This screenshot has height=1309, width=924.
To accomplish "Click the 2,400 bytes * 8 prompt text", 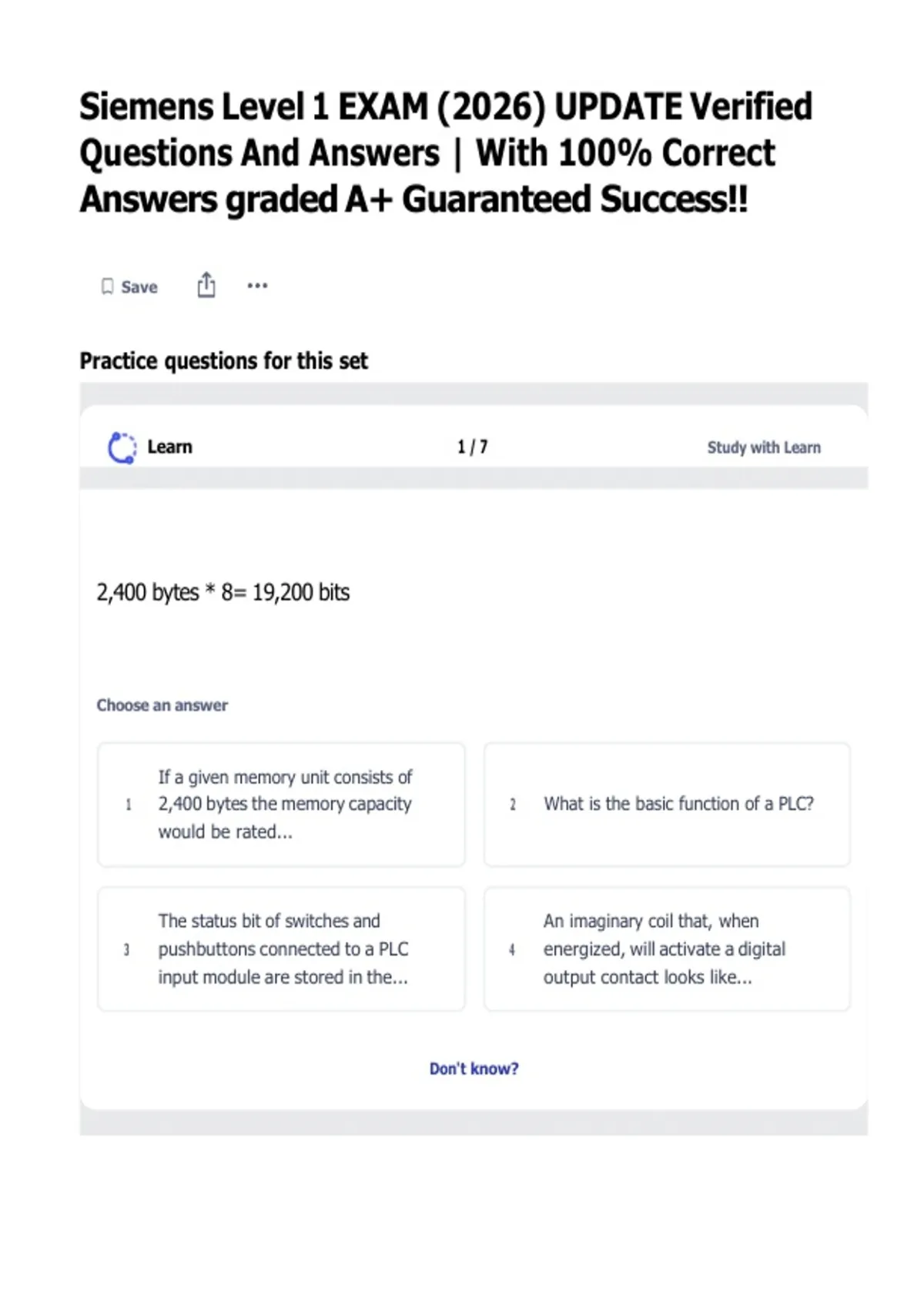I will (223, 592).
